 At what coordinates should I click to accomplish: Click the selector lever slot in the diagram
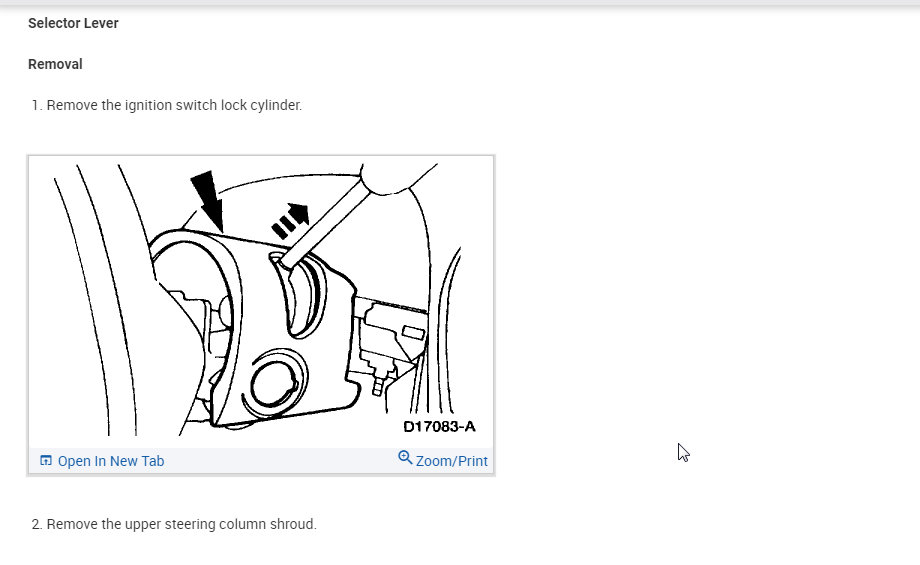tap(299, 296)
